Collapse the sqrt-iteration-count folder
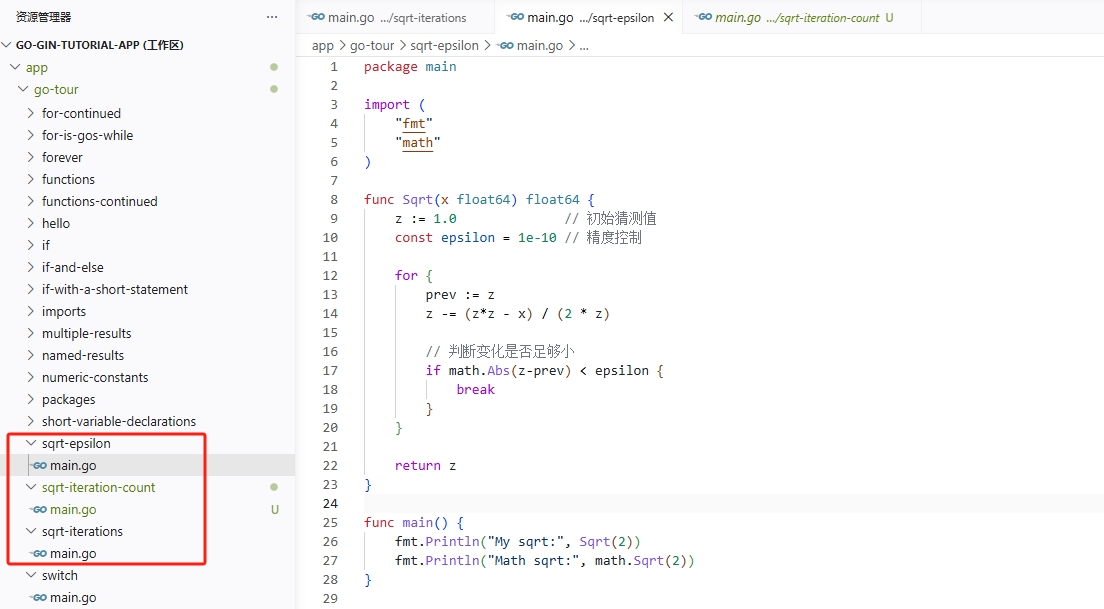1104x609 pixels. pyautogui.click(x=30, y=487)
